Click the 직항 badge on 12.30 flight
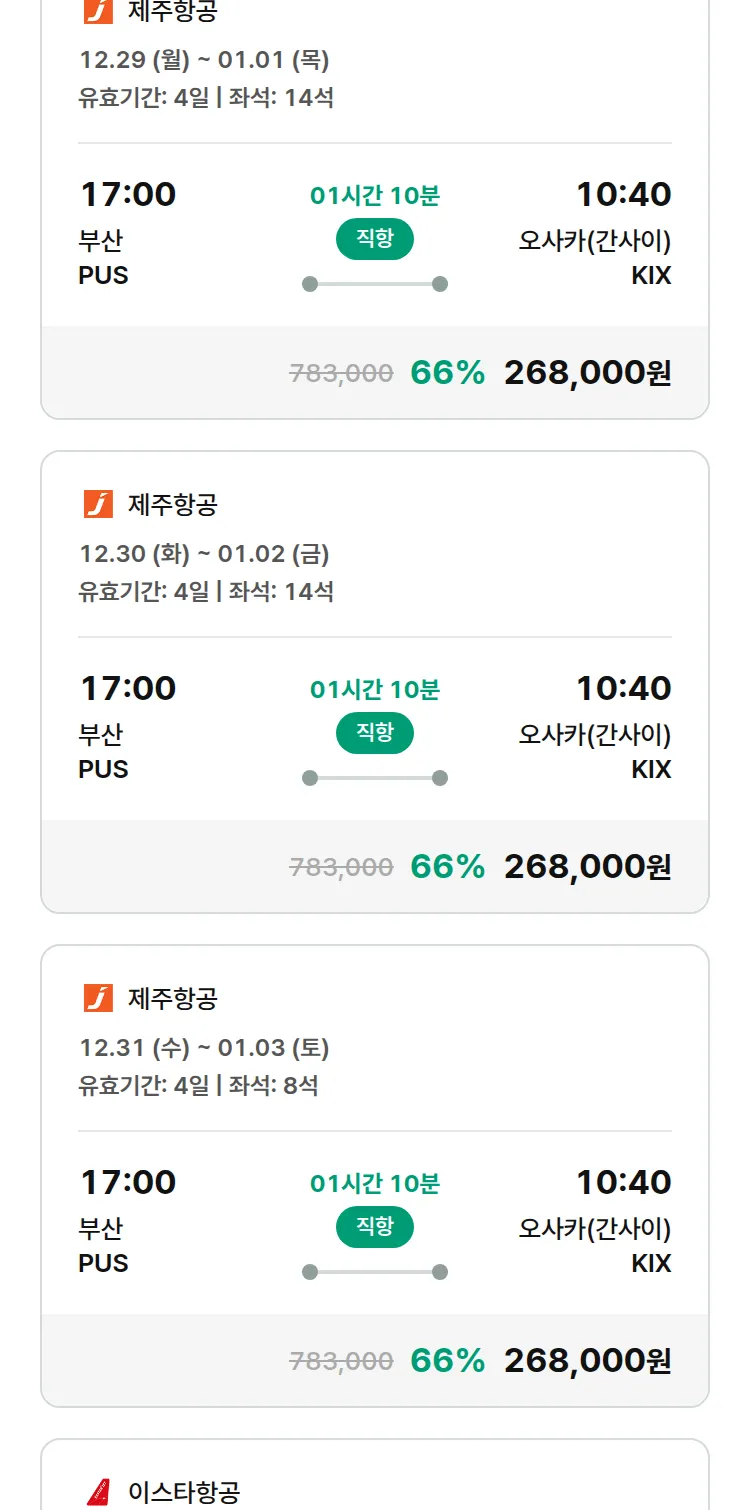Viewport: 750px width, 1510px height. click(375, 733)
